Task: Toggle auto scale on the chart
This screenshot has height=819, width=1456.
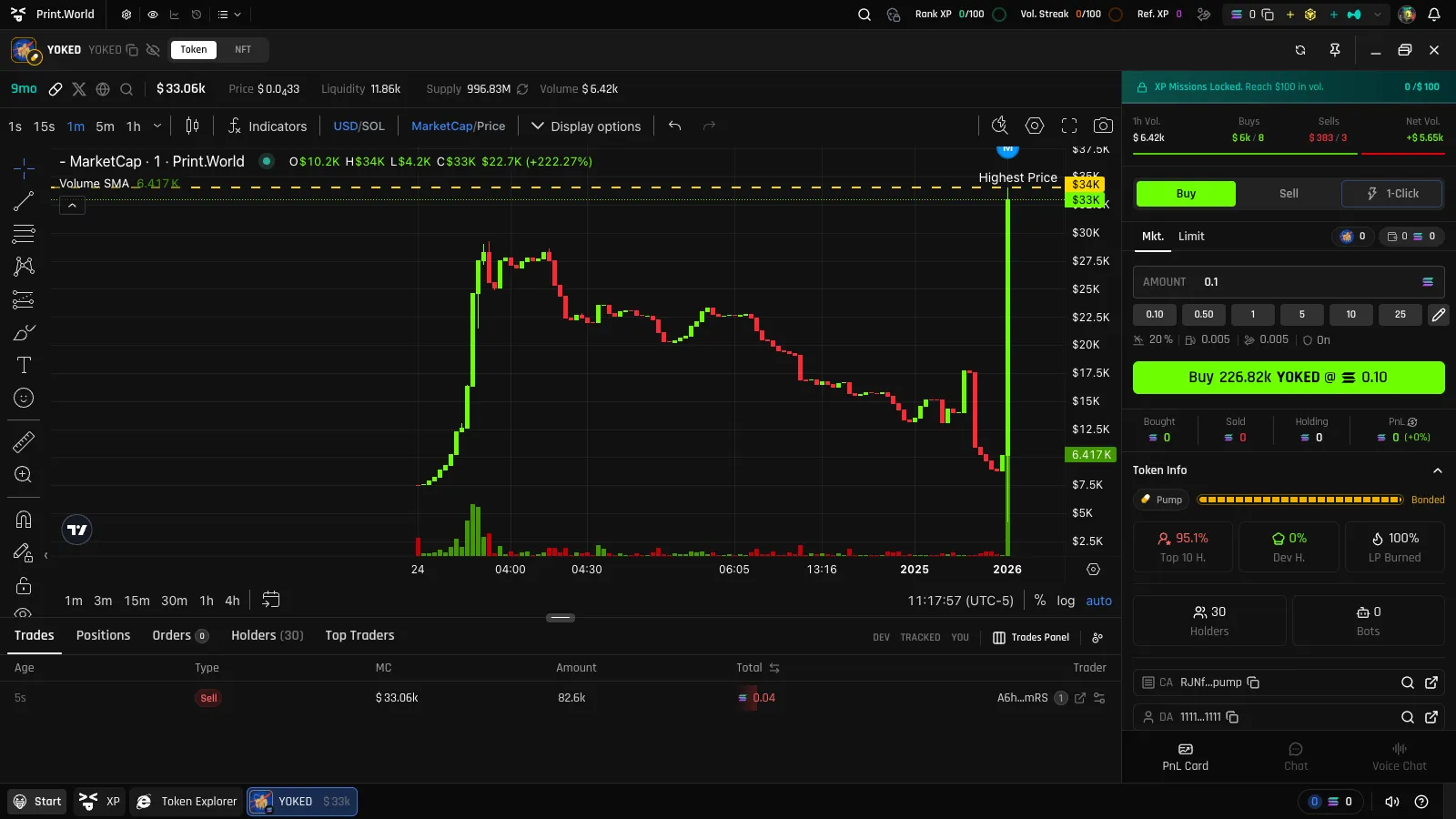Action: pyautogui.click(x=1099, y=601)
